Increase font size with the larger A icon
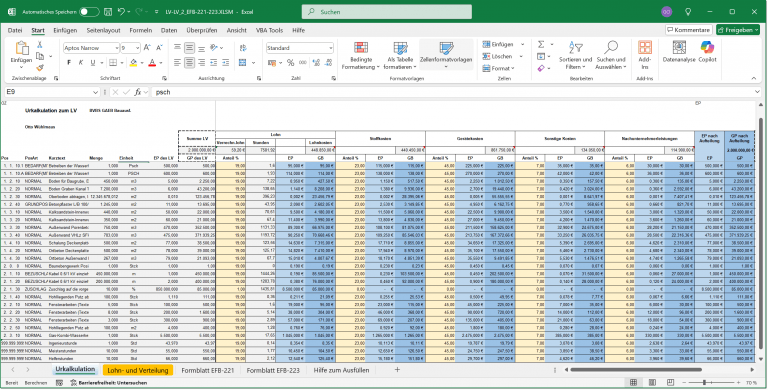Screen dimensions: 768x390 [x=148, y=48]
